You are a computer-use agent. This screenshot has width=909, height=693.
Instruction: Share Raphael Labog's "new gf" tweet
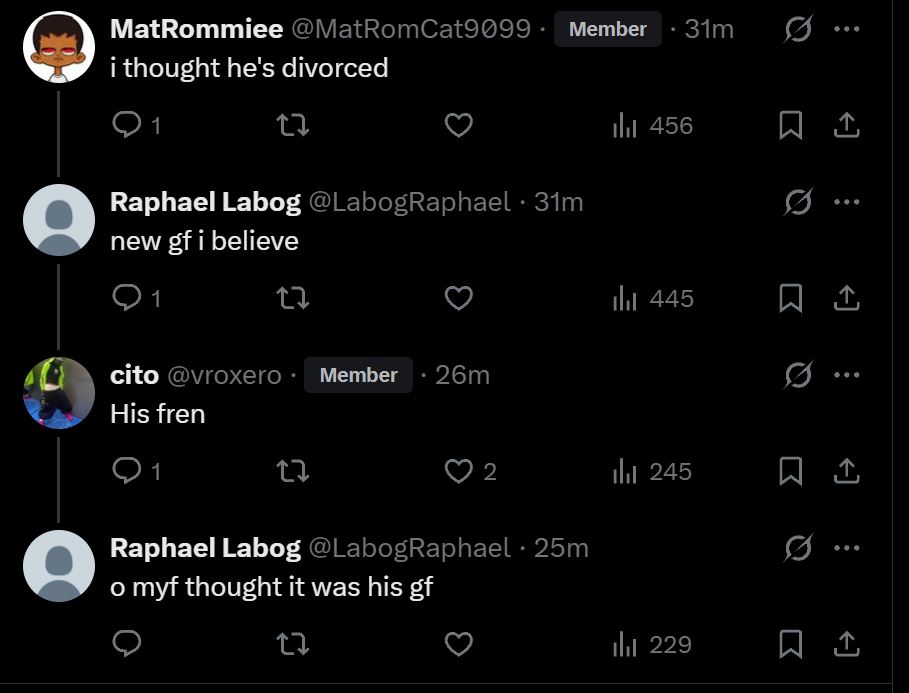(x=846, y=298)
